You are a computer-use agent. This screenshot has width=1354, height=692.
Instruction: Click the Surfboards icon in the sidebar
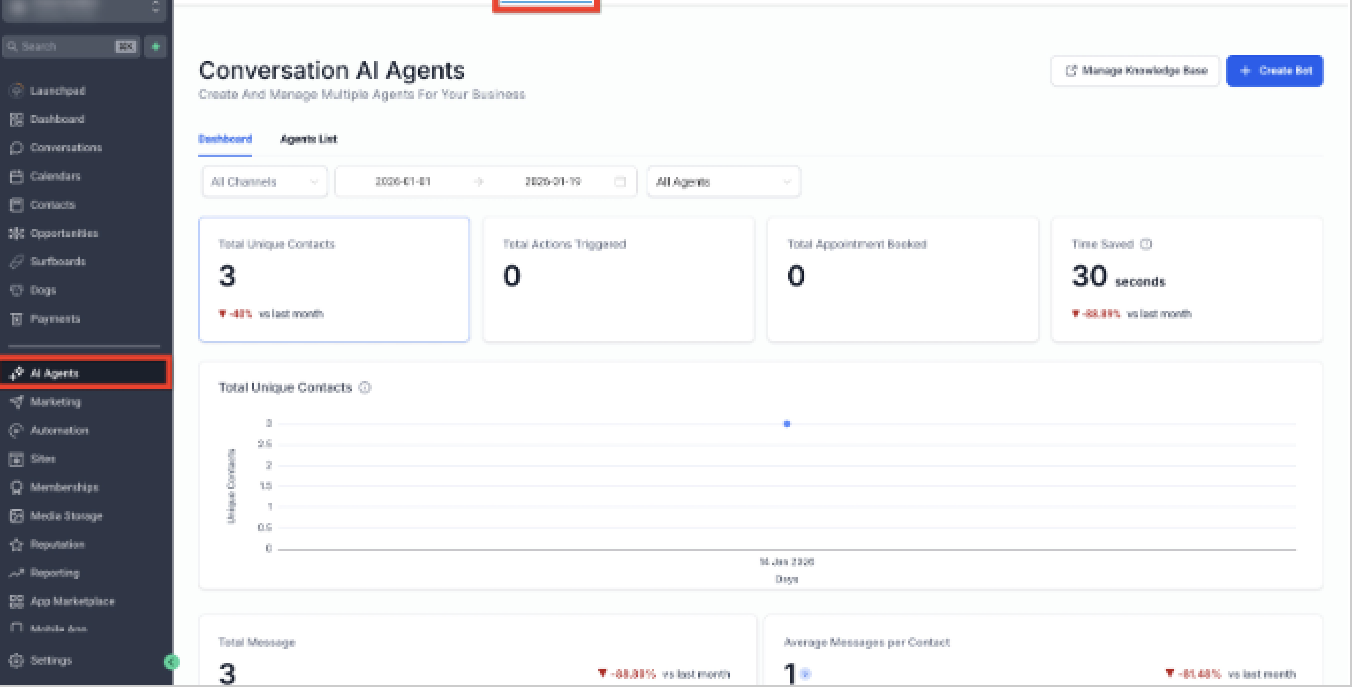[16, 262]
